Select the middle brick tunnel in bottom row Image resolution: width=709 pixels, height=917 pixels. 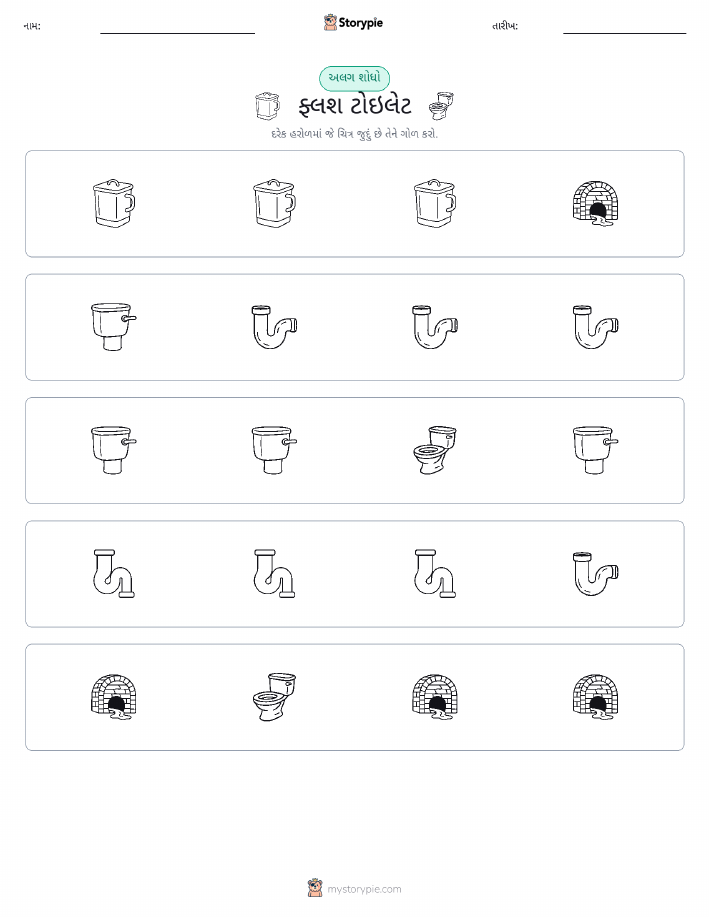[x=435, y=697]
